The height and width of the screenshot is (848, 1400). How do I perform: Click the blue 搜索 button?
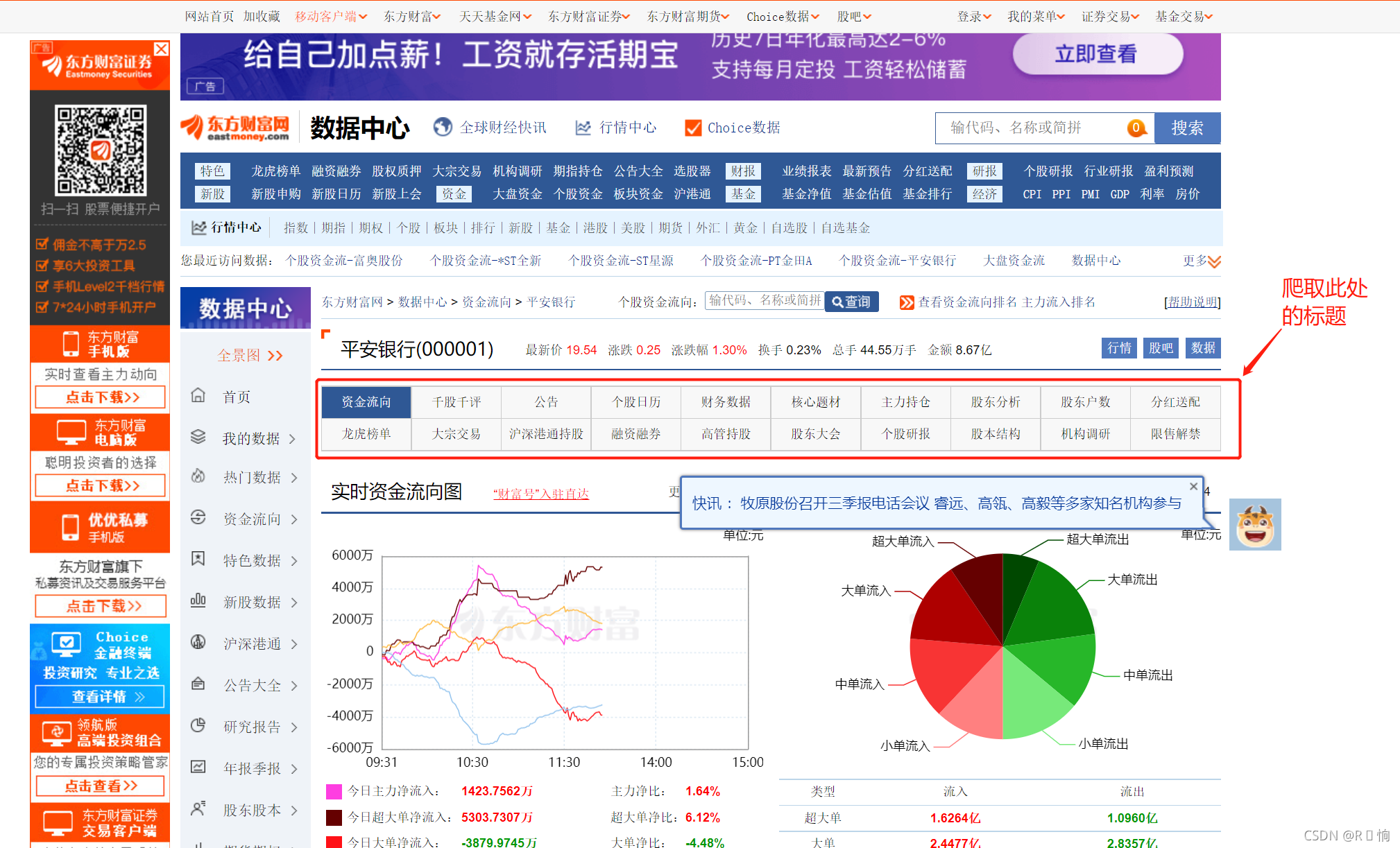click(1187, 128)
